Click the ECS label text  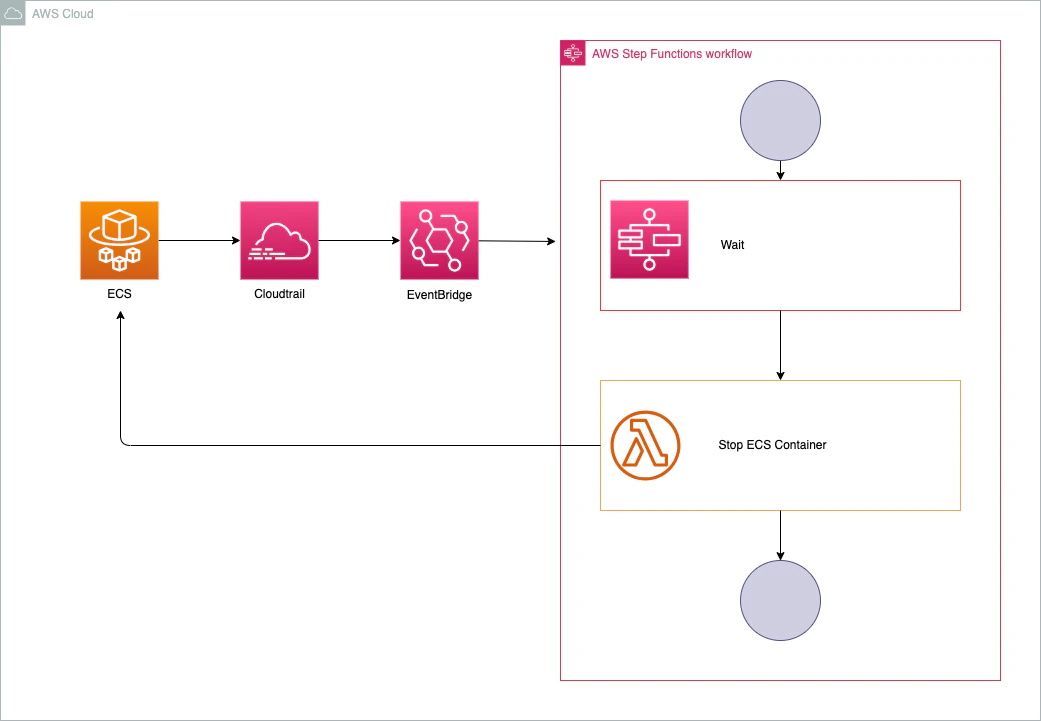[x=119, y=293]
